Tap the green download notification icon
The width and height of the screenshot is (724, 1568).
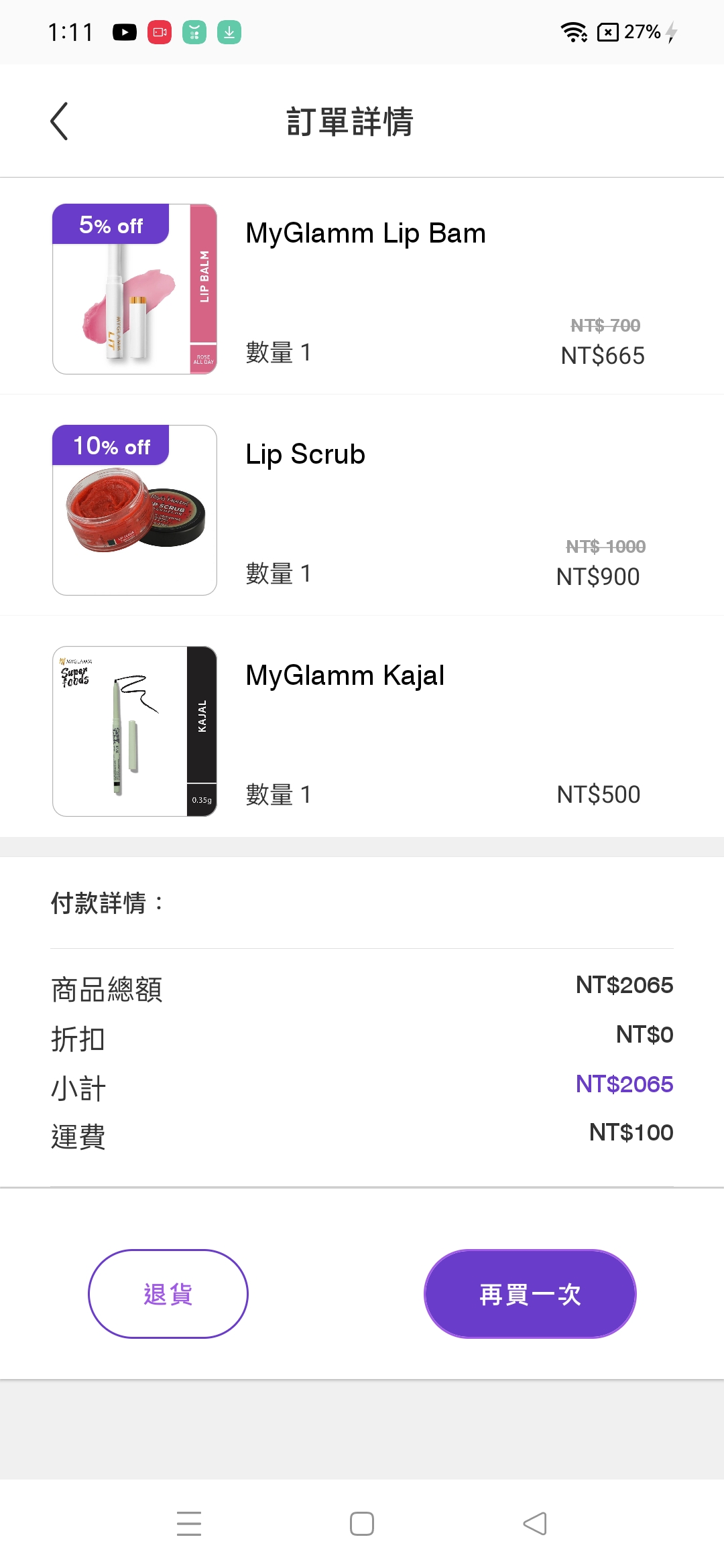(x=229, y=32)
